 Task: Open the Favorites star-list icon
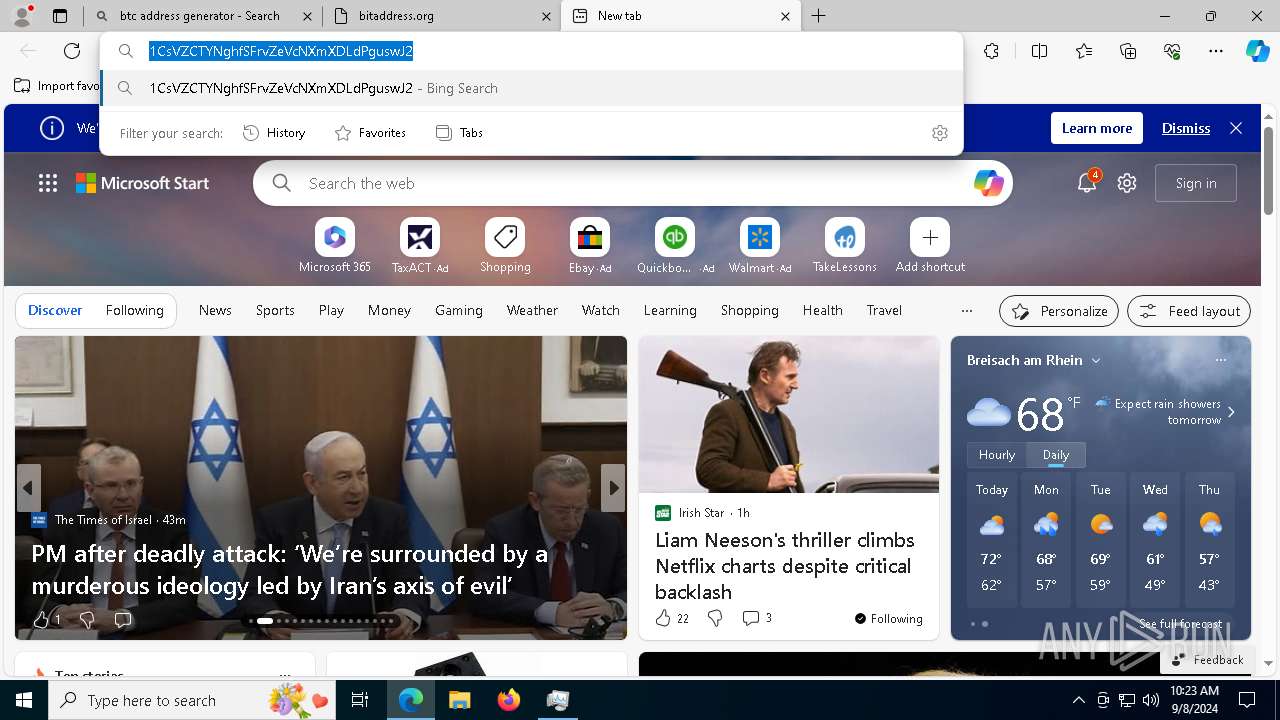(x=1084, y=51)
